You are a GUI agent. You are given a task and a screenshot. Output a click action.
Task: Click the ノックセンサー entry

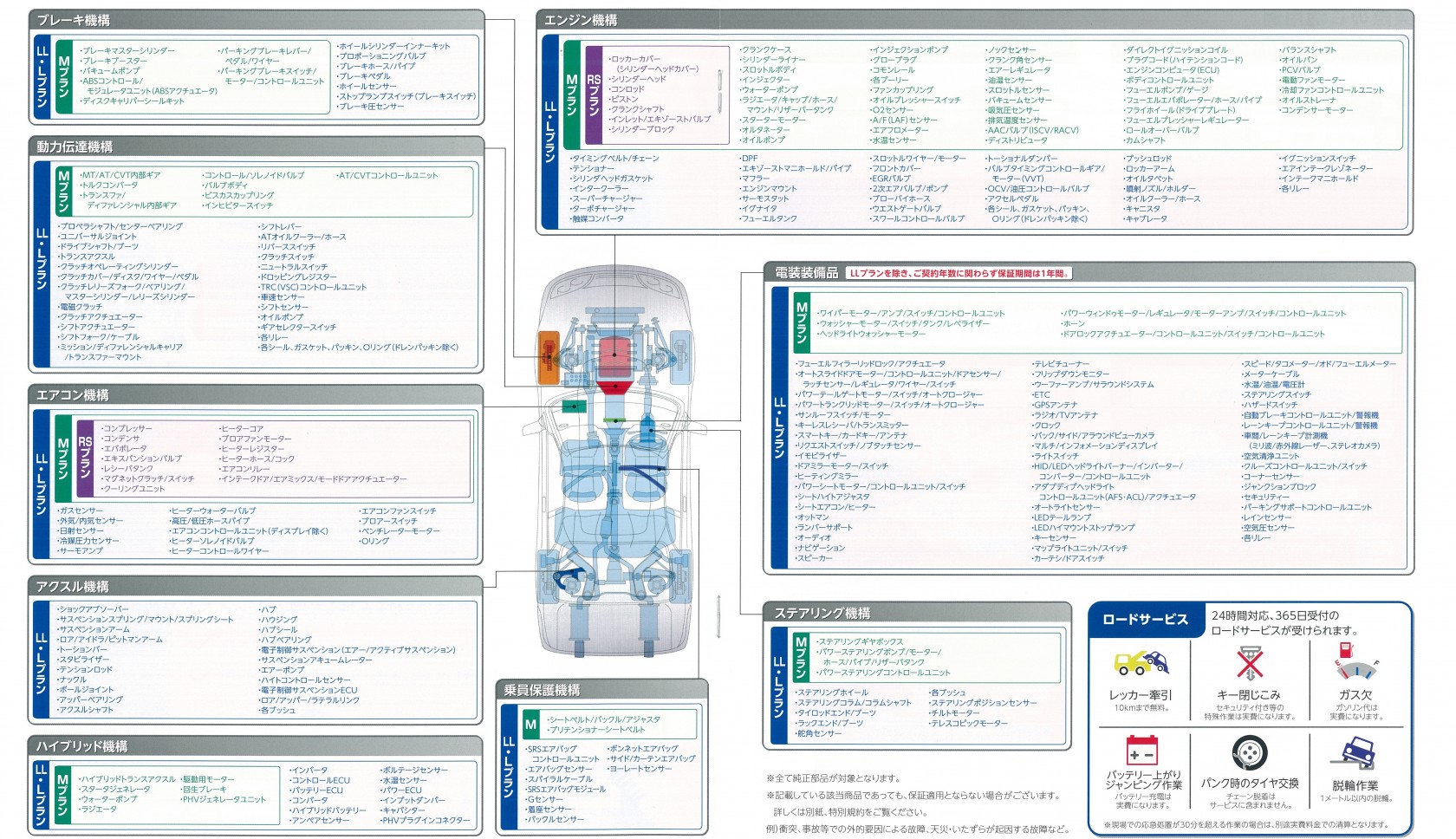pyautogui.click(x=1010, y=50)
